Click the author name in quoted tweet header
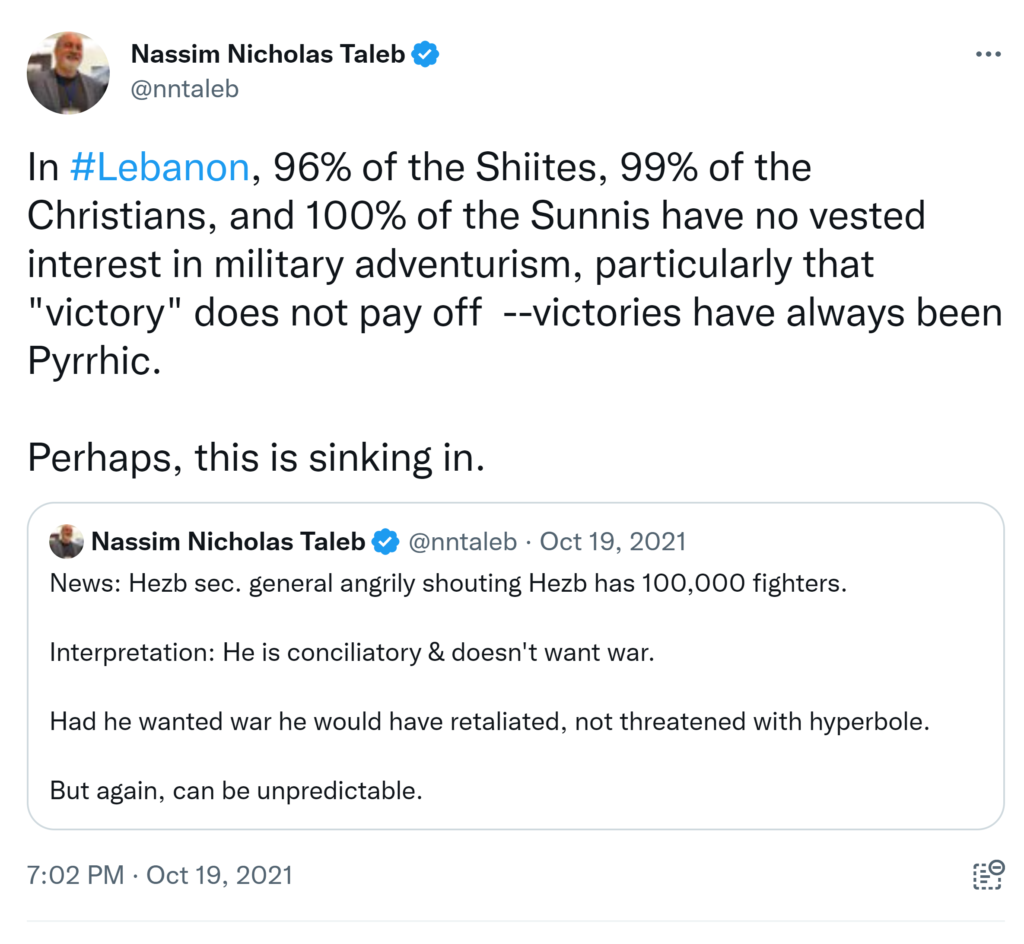 pyautogui.click(x=228, y=542)
